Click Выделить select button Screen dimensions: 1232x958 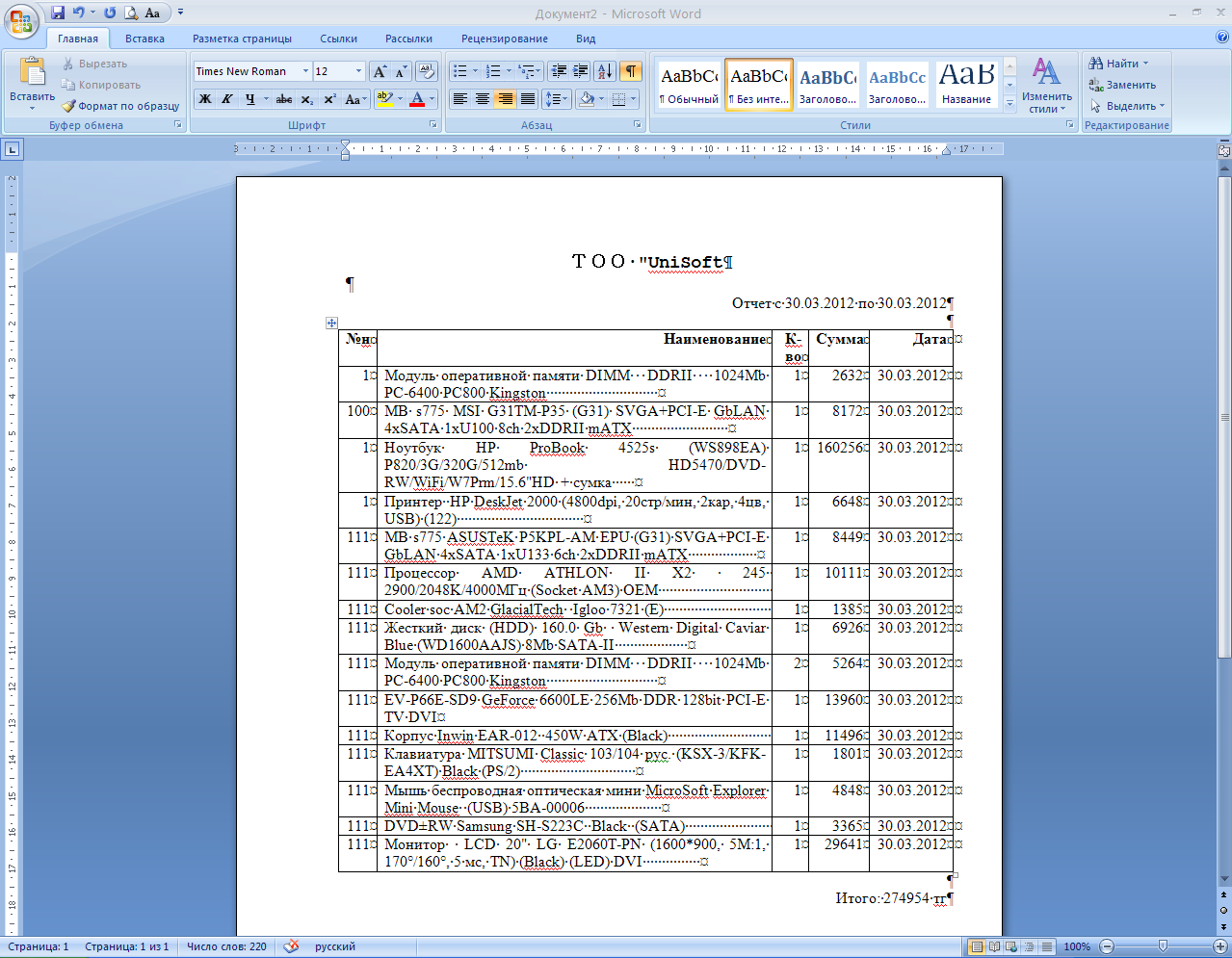tap(1127, 106)
